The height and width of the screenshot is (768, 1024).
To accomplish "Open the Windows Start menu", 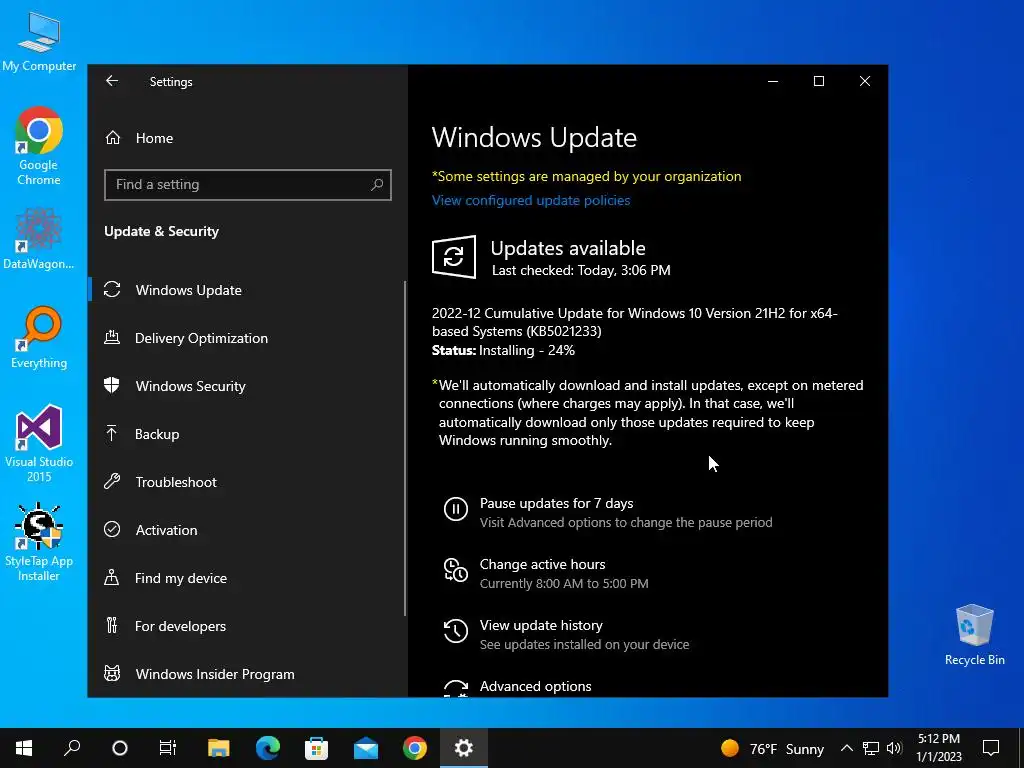I will tap(24, 748).
